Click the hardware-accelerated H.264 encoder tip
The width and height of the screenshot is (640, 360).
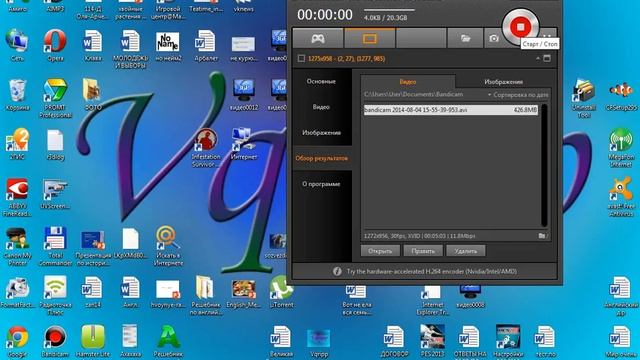click(x=431, y=271)
